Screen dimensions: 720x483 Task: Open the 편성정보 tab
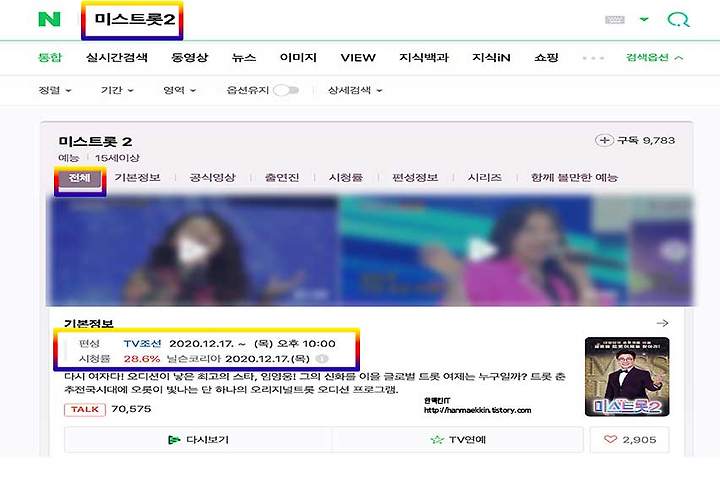click(x=415, y=177)
